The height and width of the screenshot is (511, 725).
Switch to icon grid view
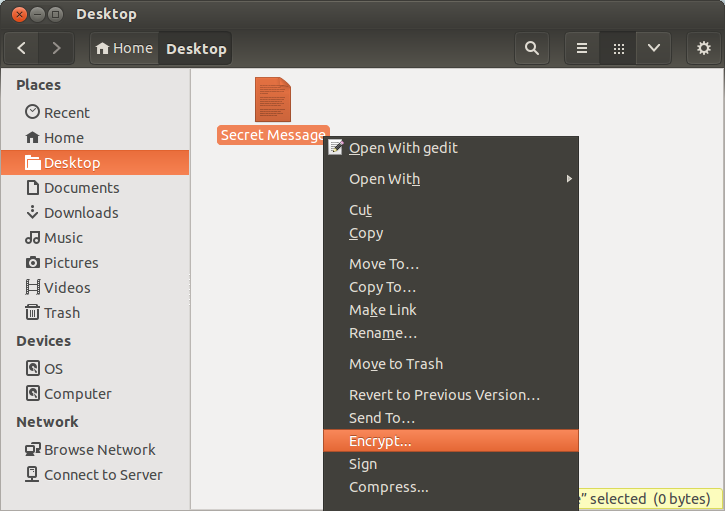coord(618,48)
